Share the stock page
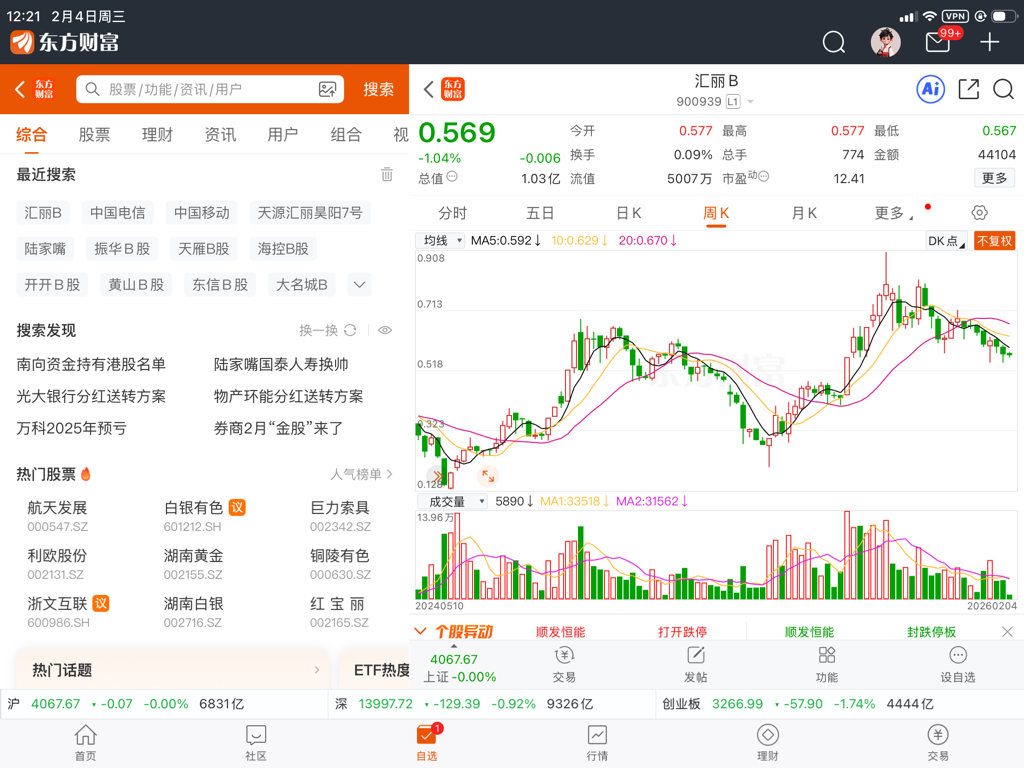The height and width of the screenshot is (768, 1024). (x=968, y=89)
